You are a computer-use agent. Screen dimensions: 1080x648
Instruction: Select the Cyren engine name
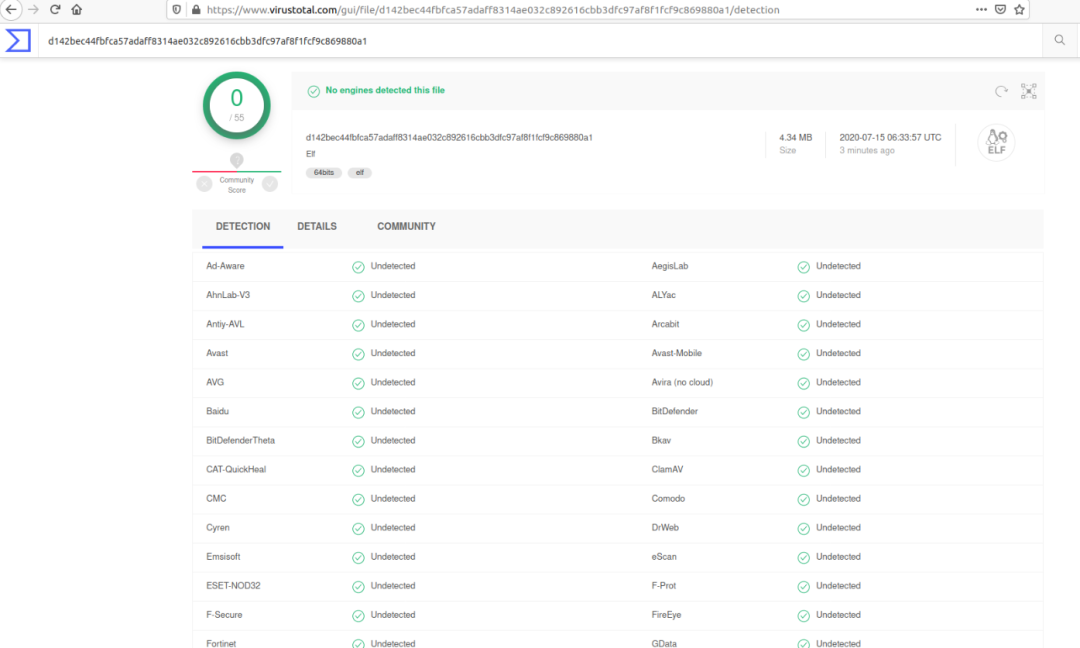tap(218, 527)
